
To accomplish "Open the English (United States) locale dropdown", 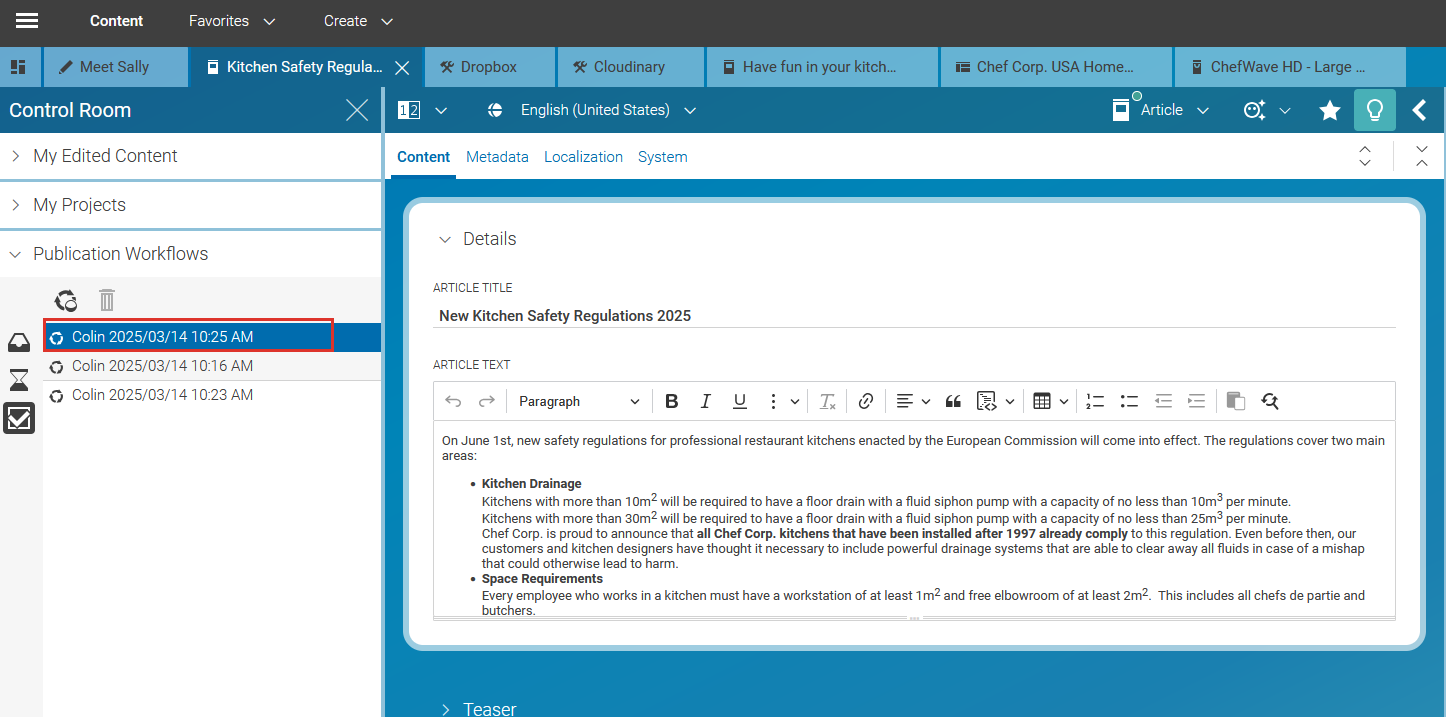I will tap(593, 110).
